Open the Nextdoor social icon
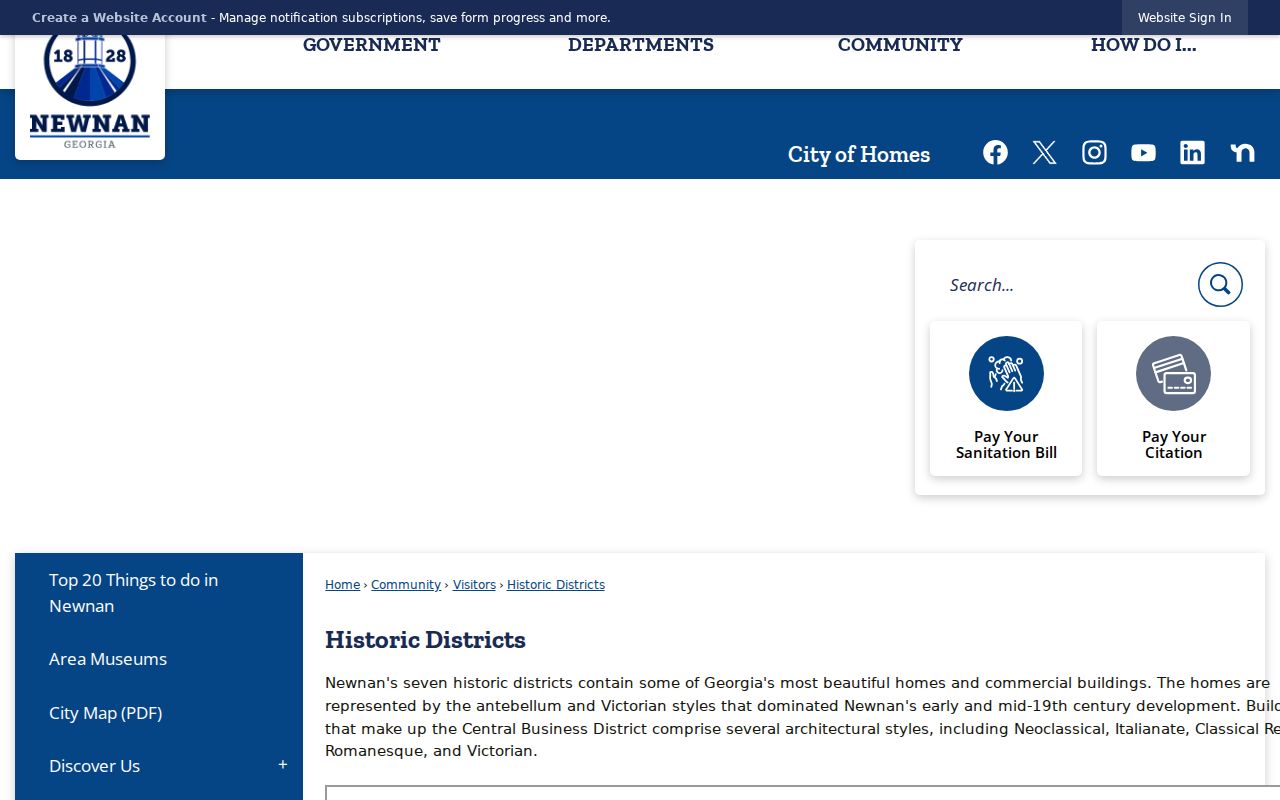Viewport: 1280px width, 800px height. coord(1242,152)
